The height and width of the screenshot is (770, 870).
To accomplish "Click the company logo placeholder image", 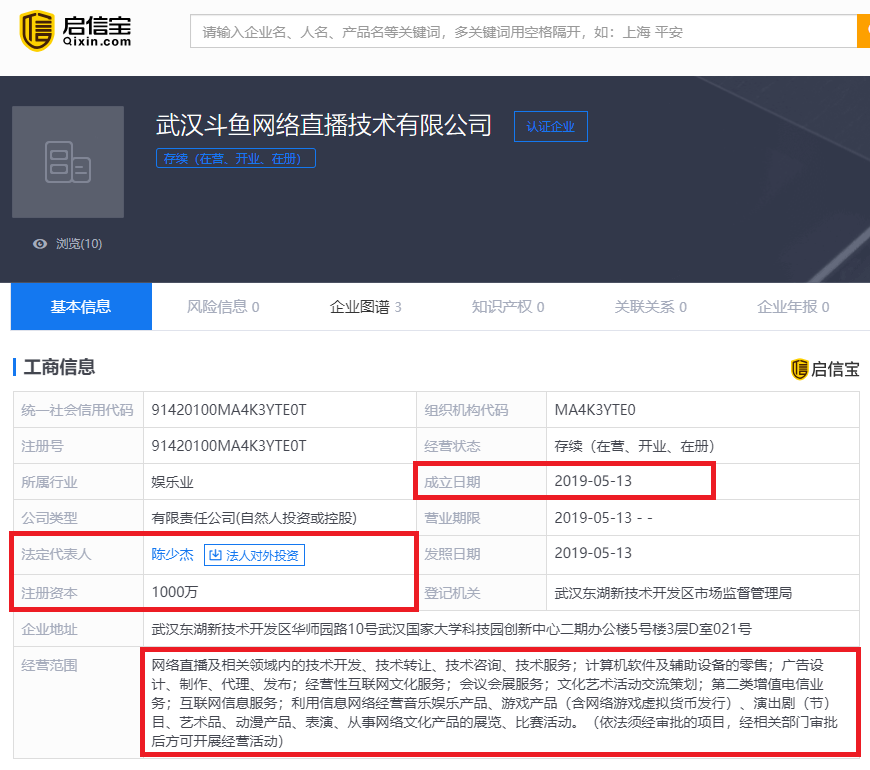I will 67,162.
